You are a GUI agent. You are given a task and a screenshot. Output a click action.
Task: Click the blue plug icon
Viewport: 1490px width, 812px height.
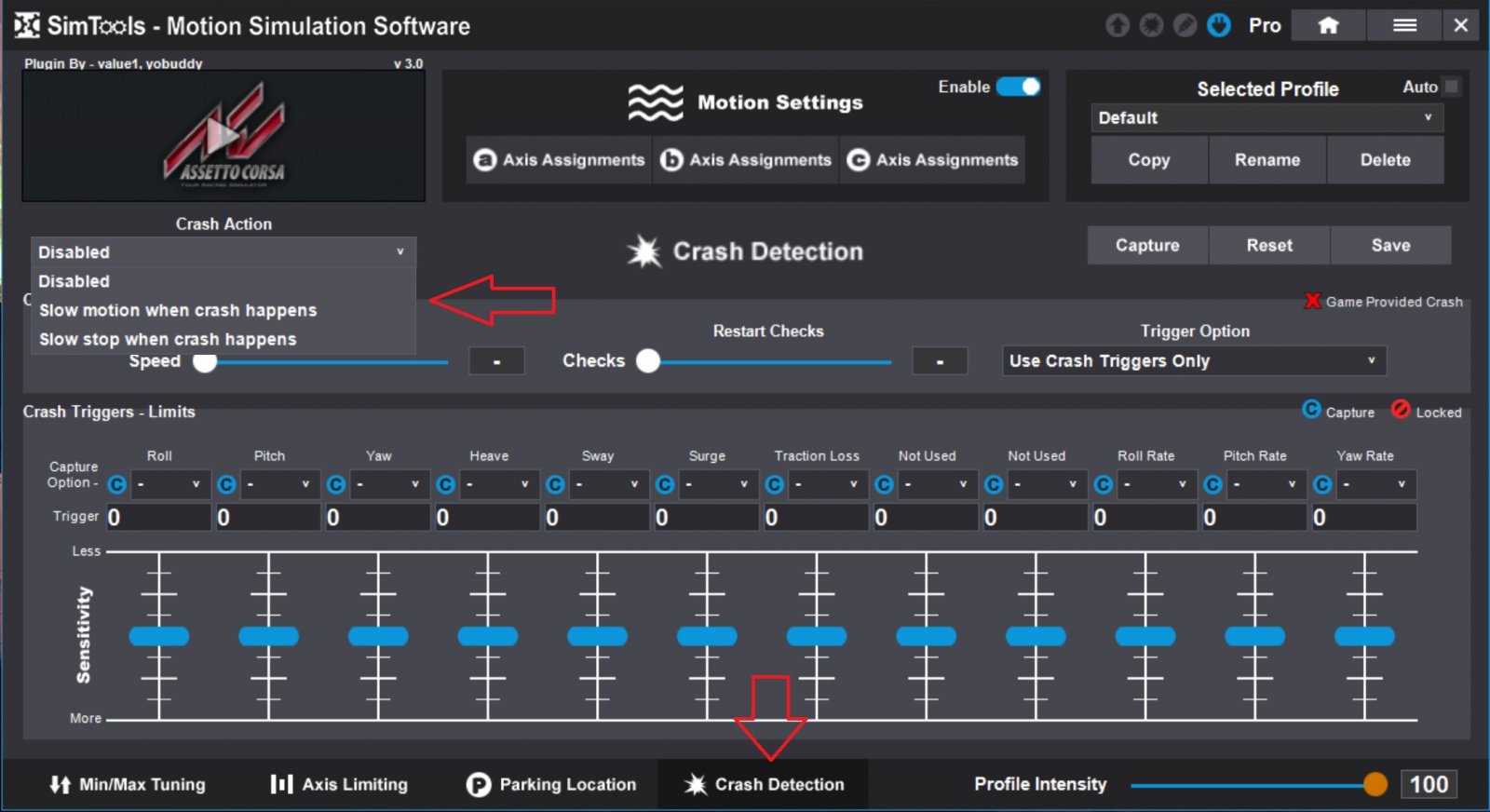click(x=1219, y=25)
